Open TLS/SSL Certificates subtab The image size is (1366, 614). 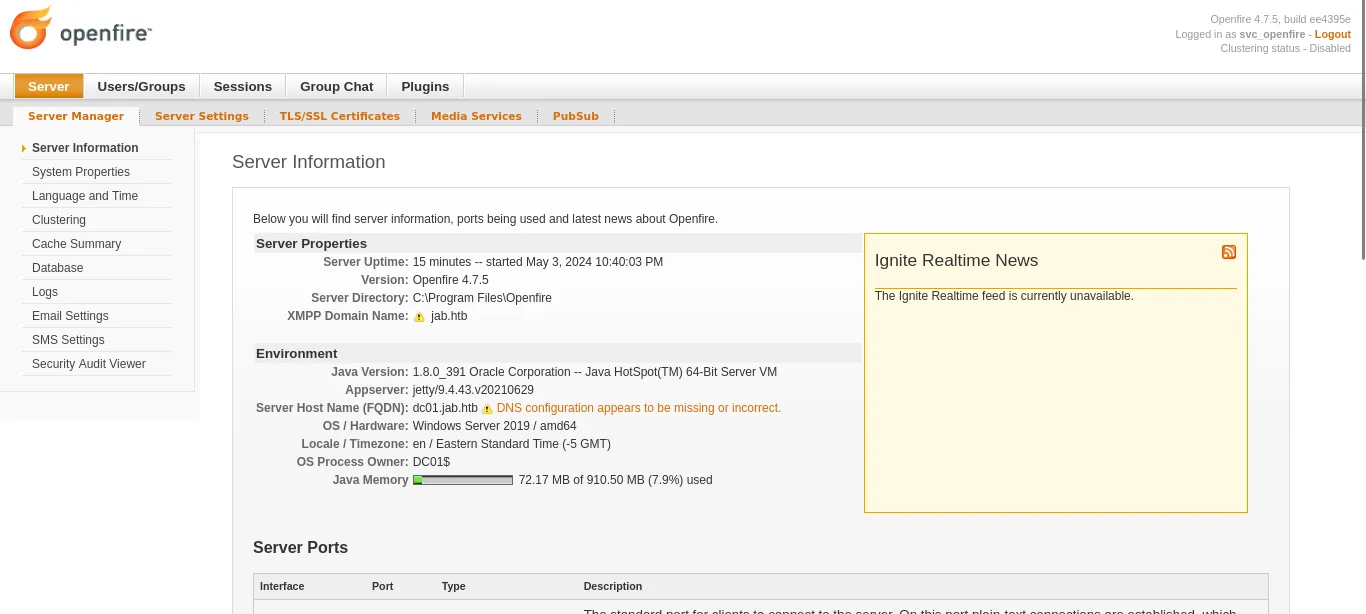tap(340, 116)
